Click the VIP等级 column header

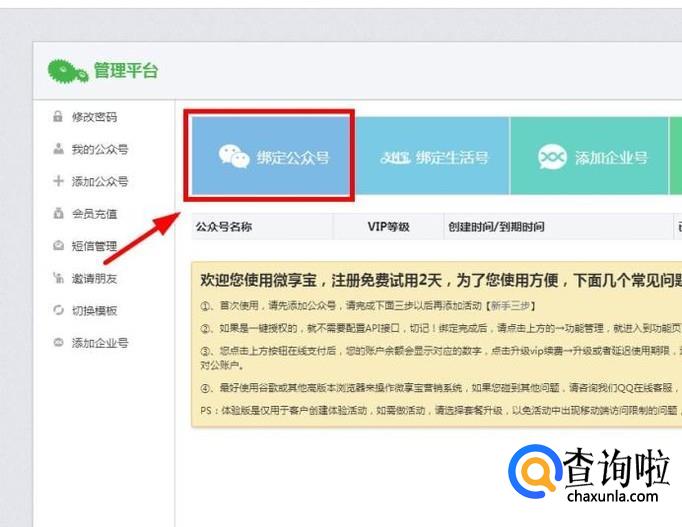point(388,227)
